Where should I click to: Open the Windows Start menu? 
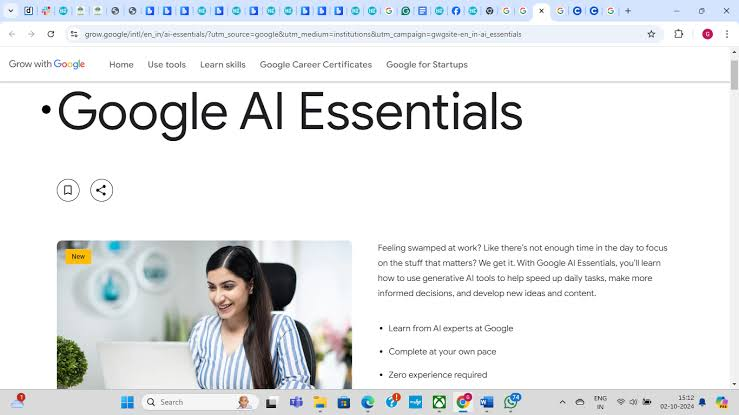tap(127, 402)
